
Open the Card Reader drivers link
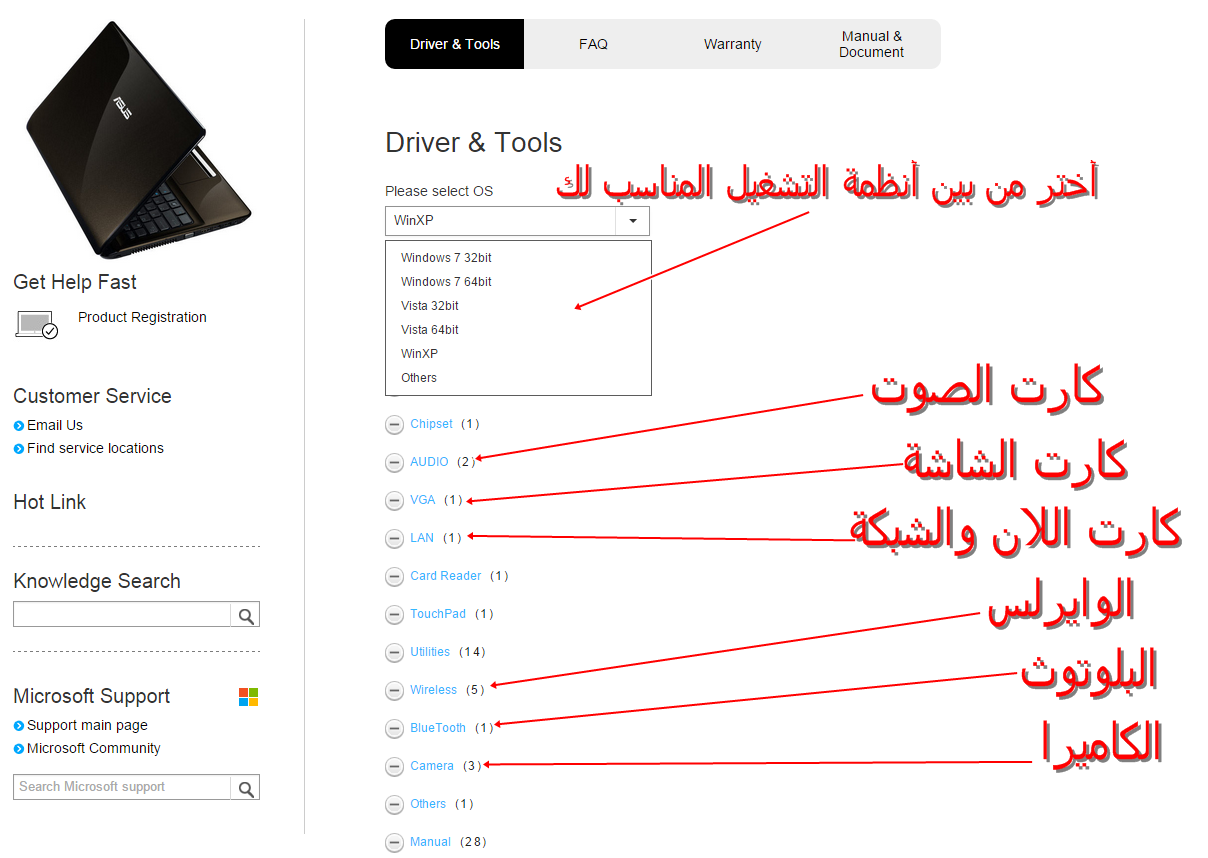(446, 576)
